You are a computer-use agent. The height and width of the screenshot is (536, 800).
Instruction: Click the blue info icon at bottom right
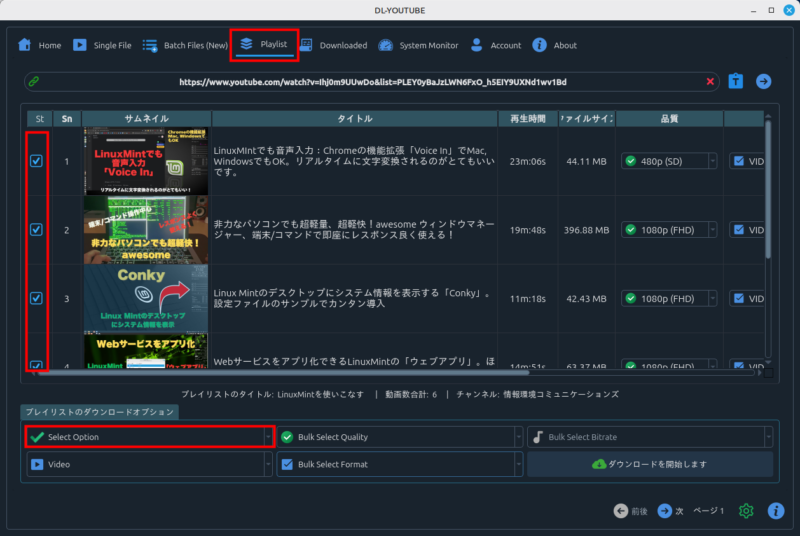[775, 511]
